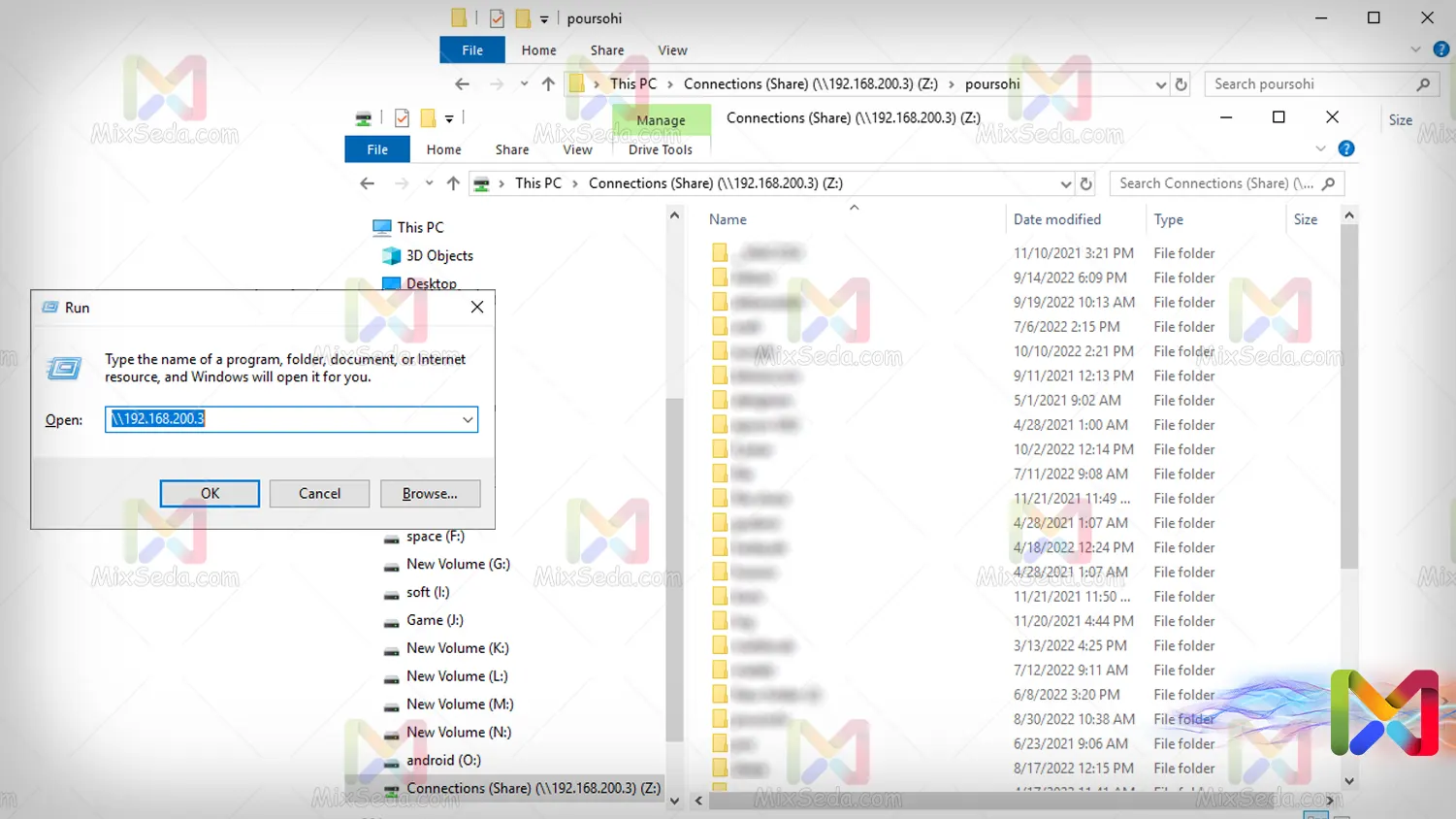
Task: Open the Drive Tools ribbon tab
Action: pos(660,149)
